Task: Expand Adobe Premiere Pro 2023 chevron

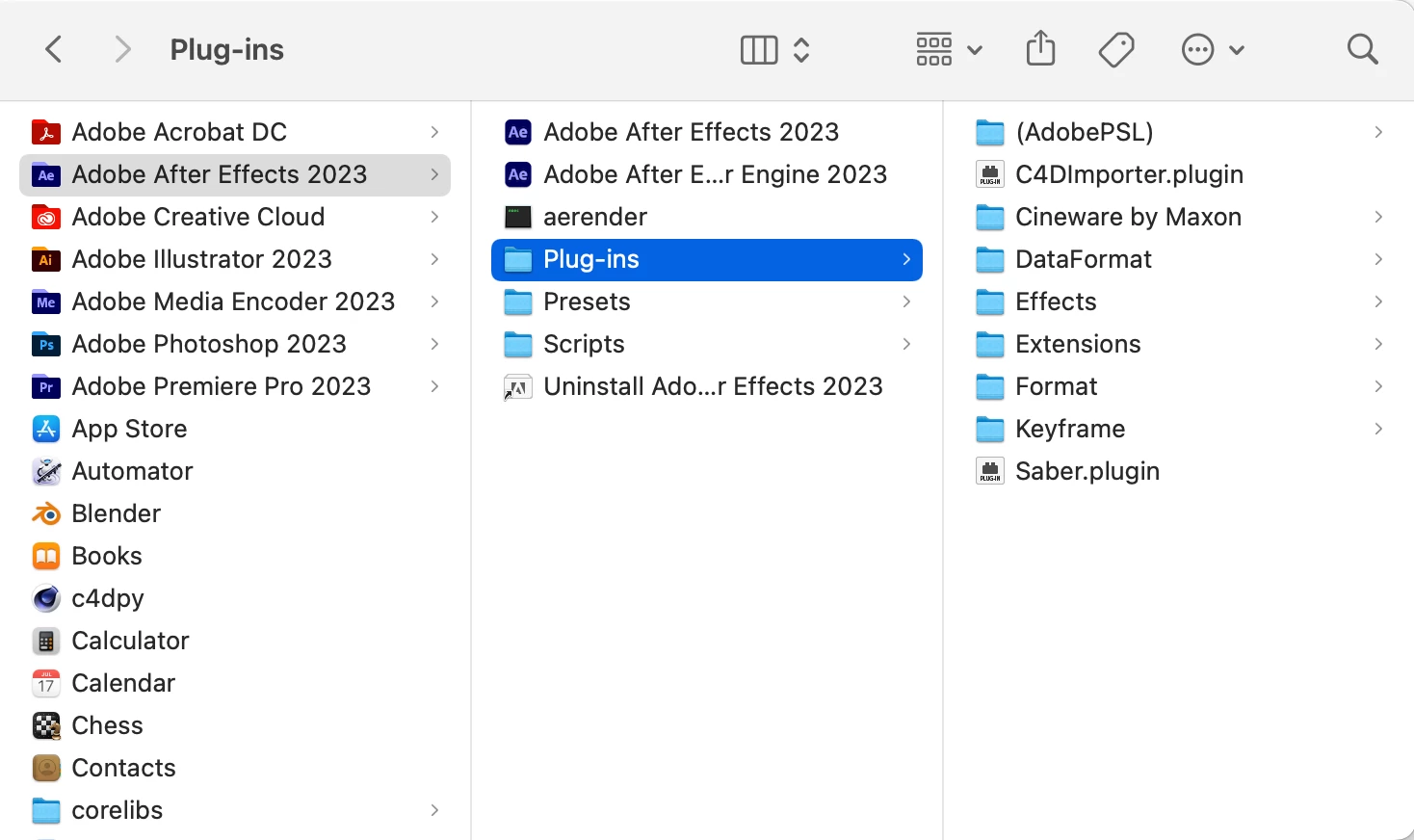Action: [434, 386]
